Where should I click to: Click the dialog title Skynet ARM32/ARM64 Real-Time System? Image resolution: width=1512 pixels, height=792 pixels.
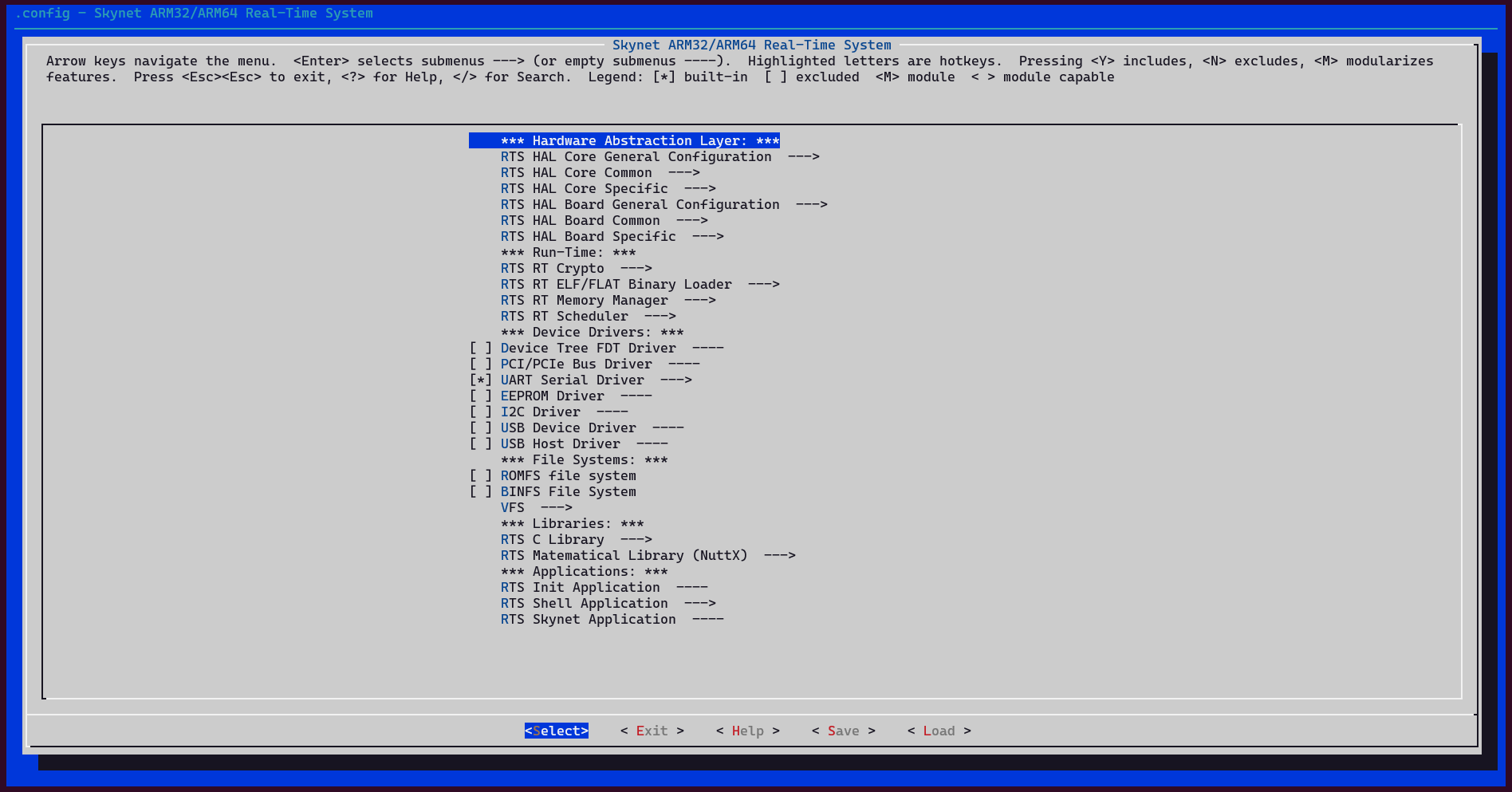coord(752,45)
